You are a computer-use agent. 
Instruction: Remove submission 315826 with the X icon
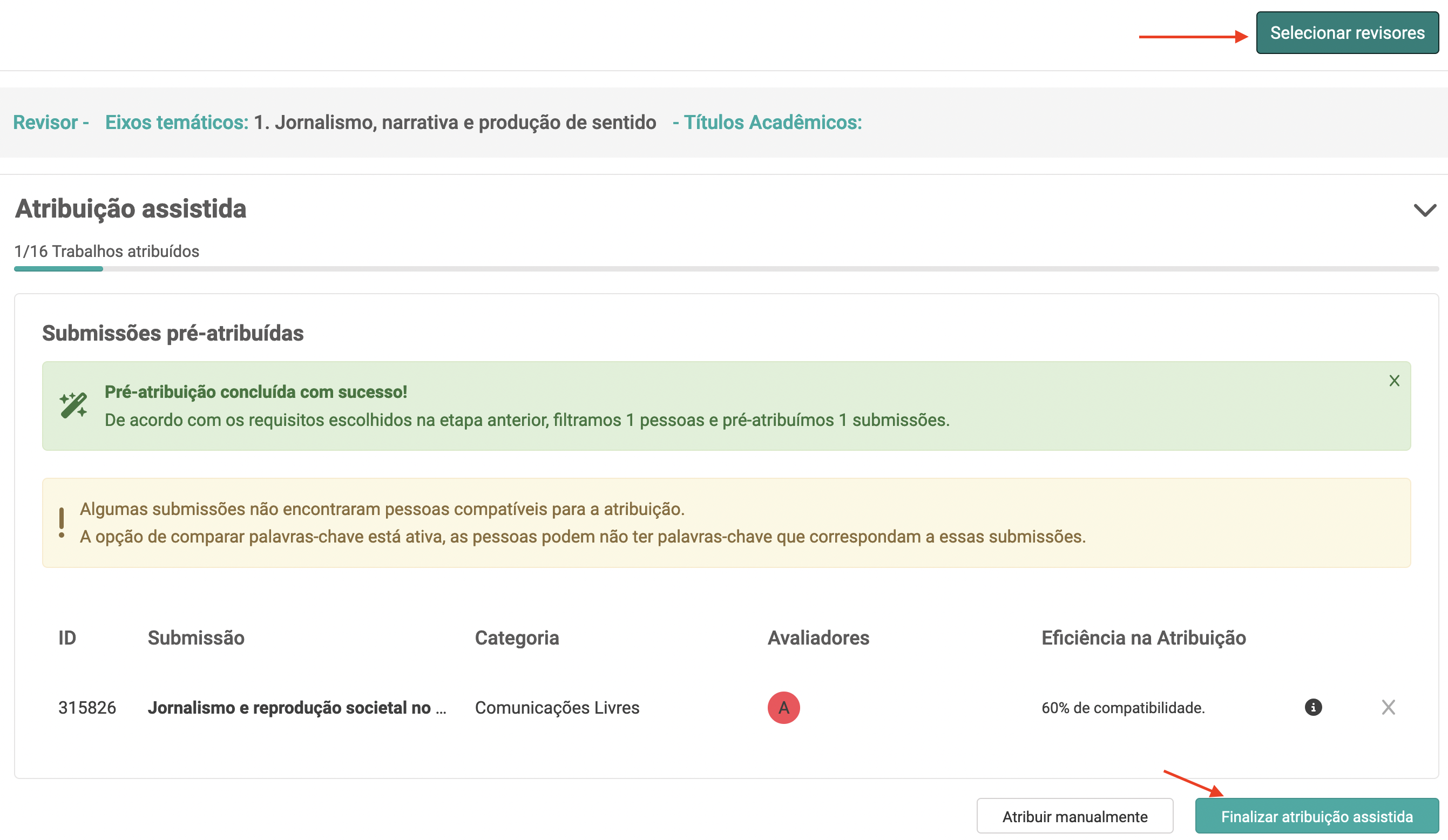point(1388,707)
